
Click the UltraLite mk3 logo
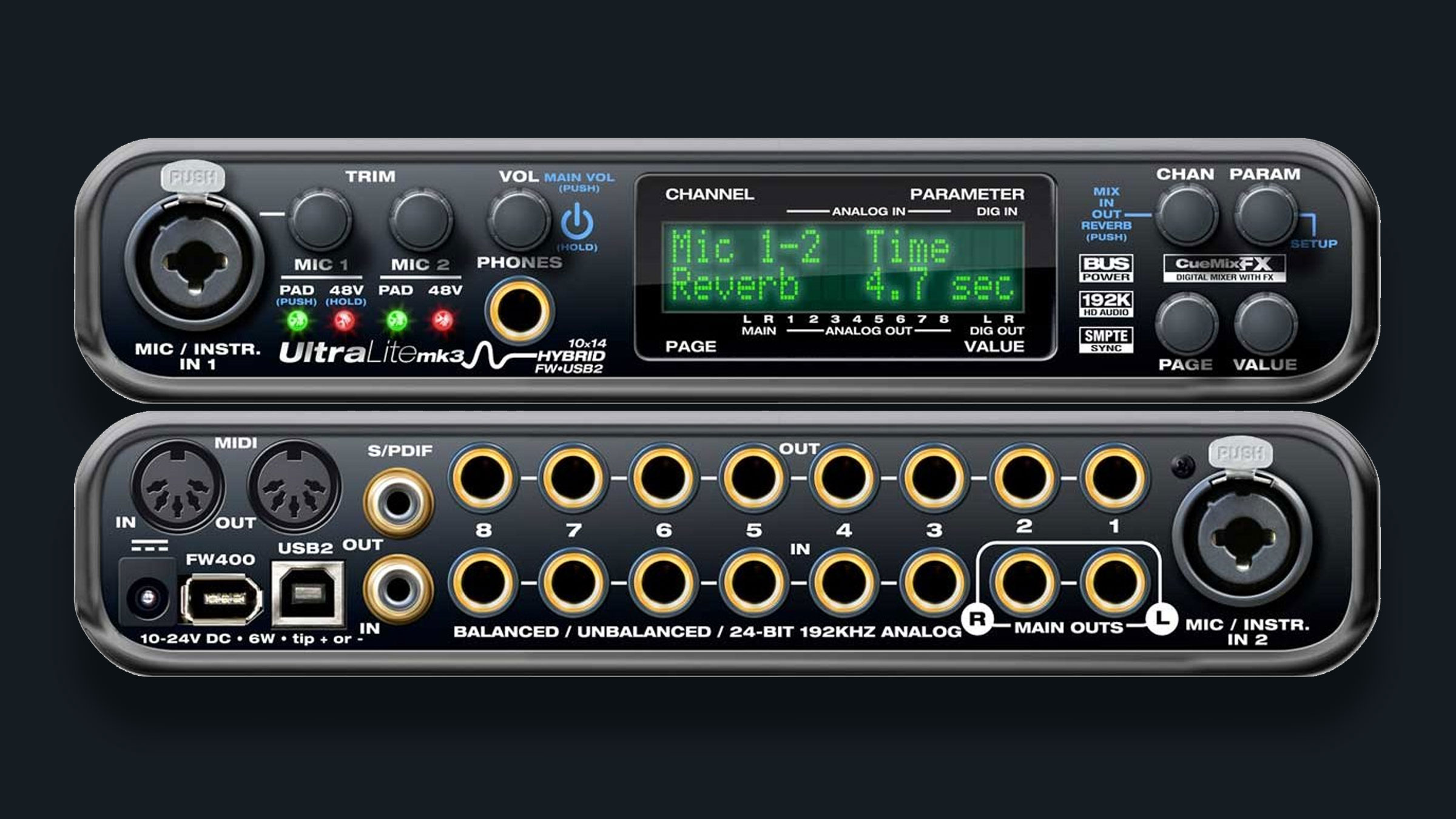coord(371,354)
